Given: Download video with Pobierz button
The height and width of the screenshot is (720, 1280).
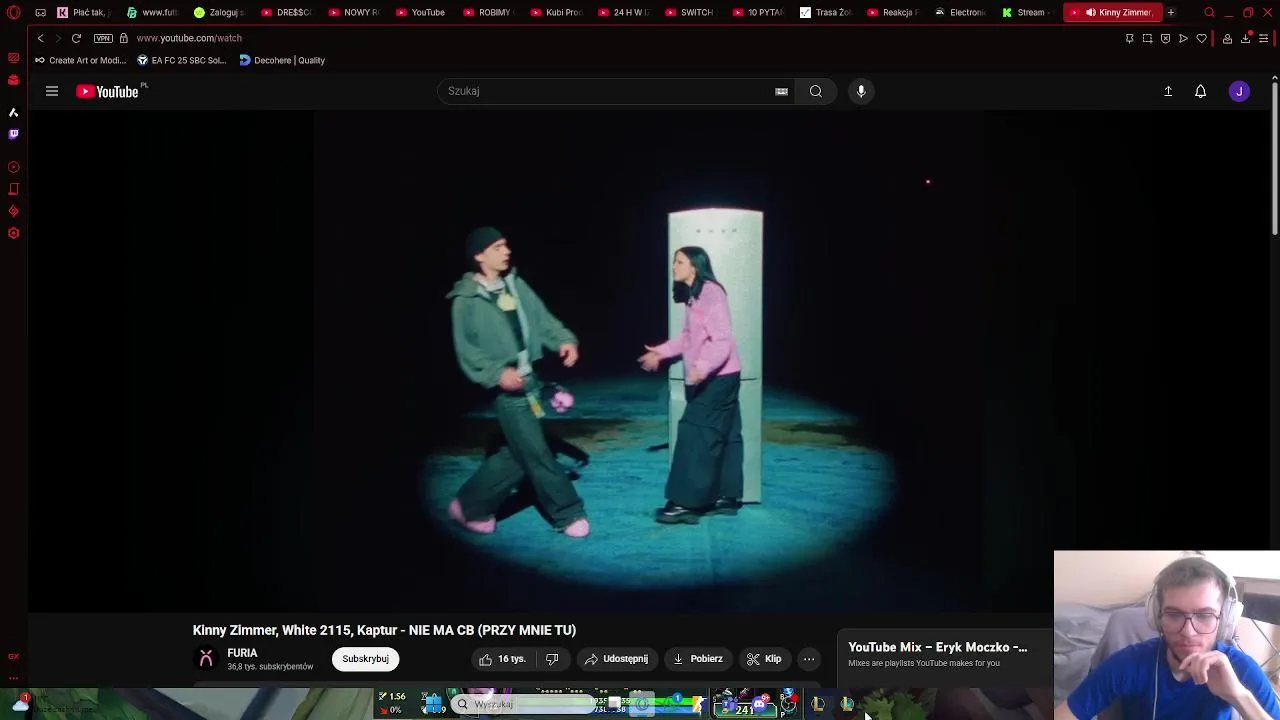Looking at the screenshot, I should click(x=698, y=659).
